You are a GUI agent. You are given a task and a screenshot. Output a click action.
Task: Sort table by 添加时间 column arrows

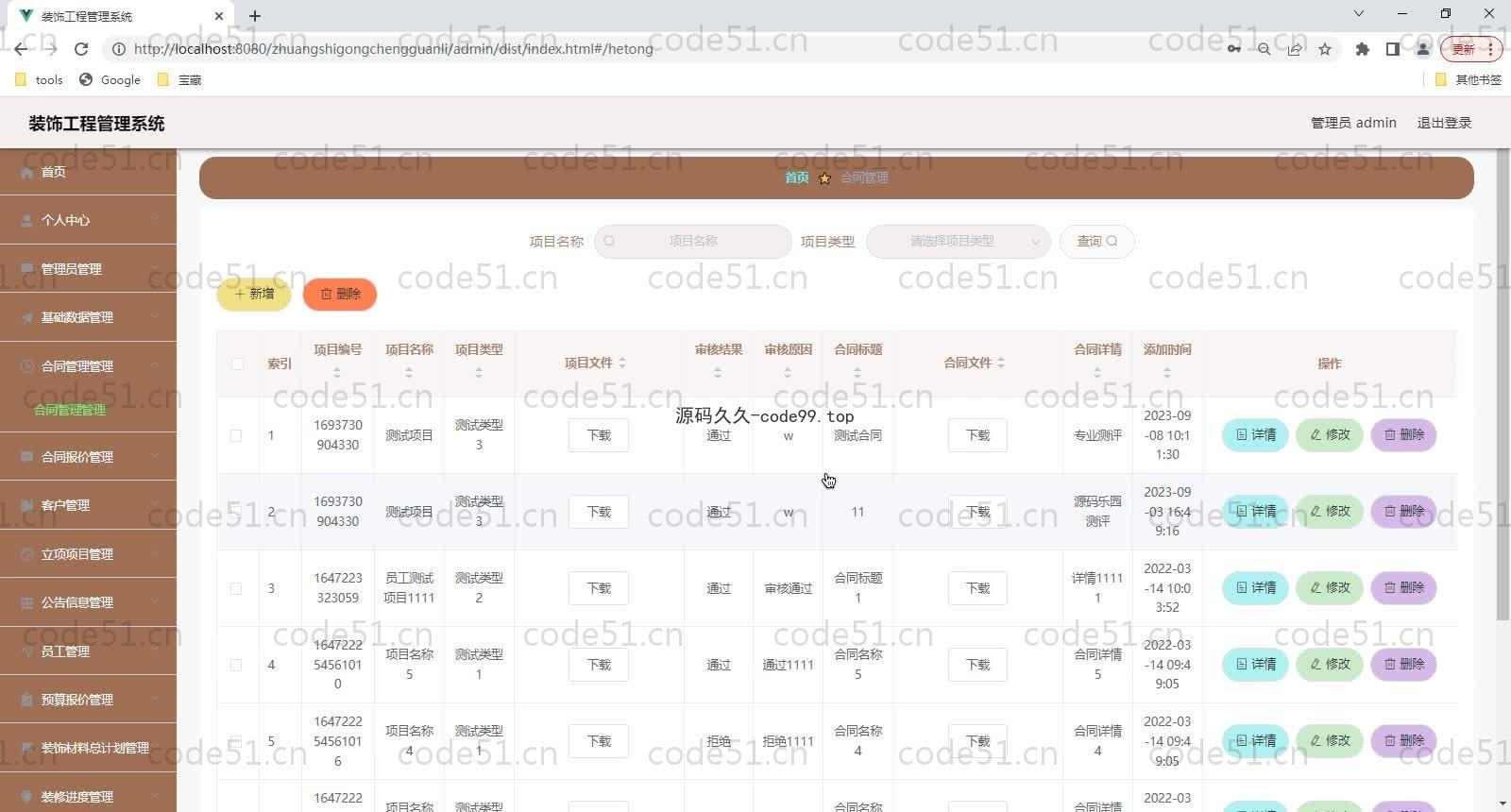pyautogui.click(x=1167, y=373)
